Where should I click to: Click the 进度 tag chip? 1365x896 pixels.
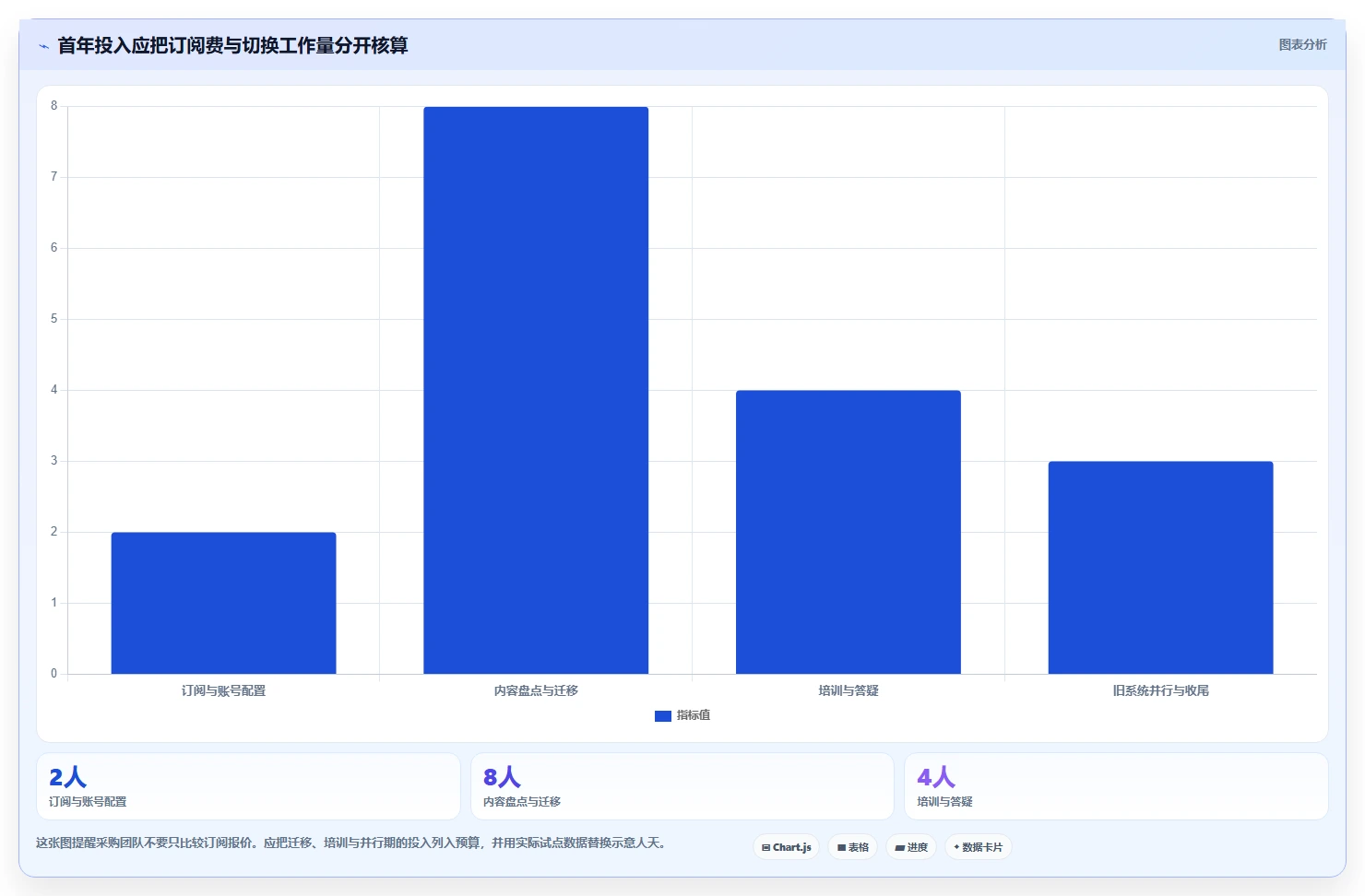(x=911, y=847)
